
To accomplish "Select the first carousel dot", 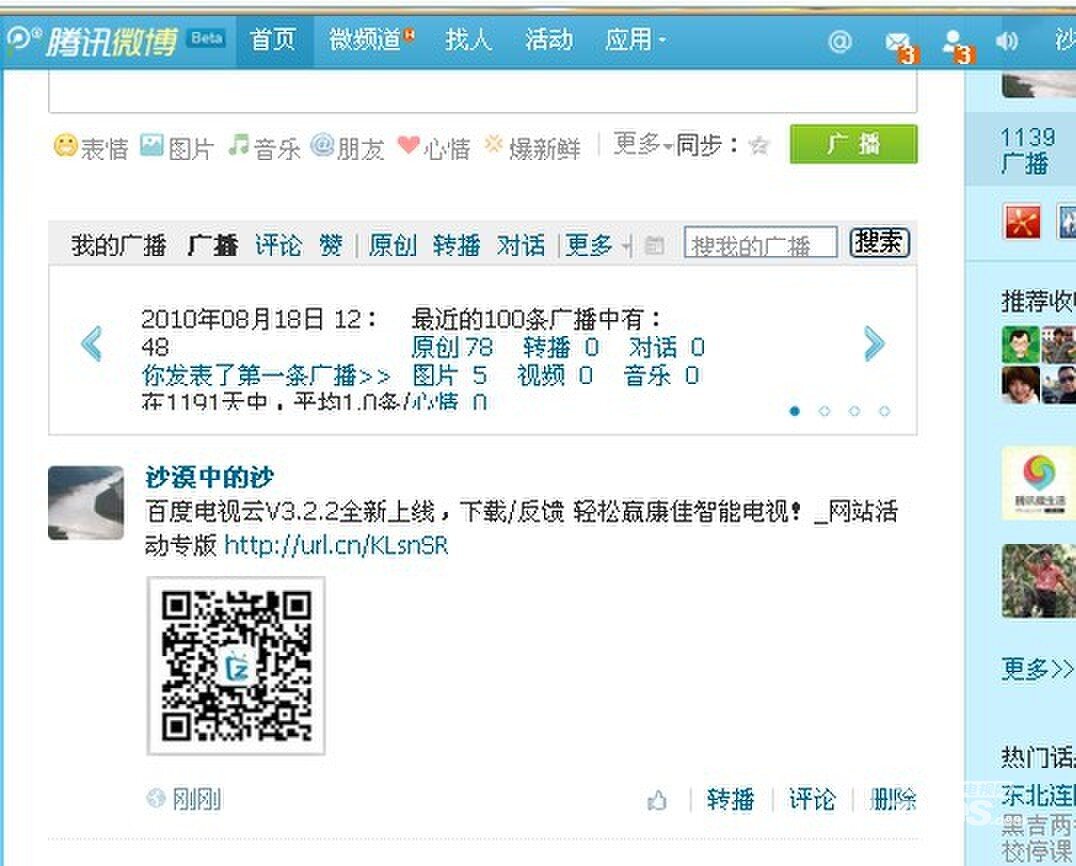I will [795, 411].
